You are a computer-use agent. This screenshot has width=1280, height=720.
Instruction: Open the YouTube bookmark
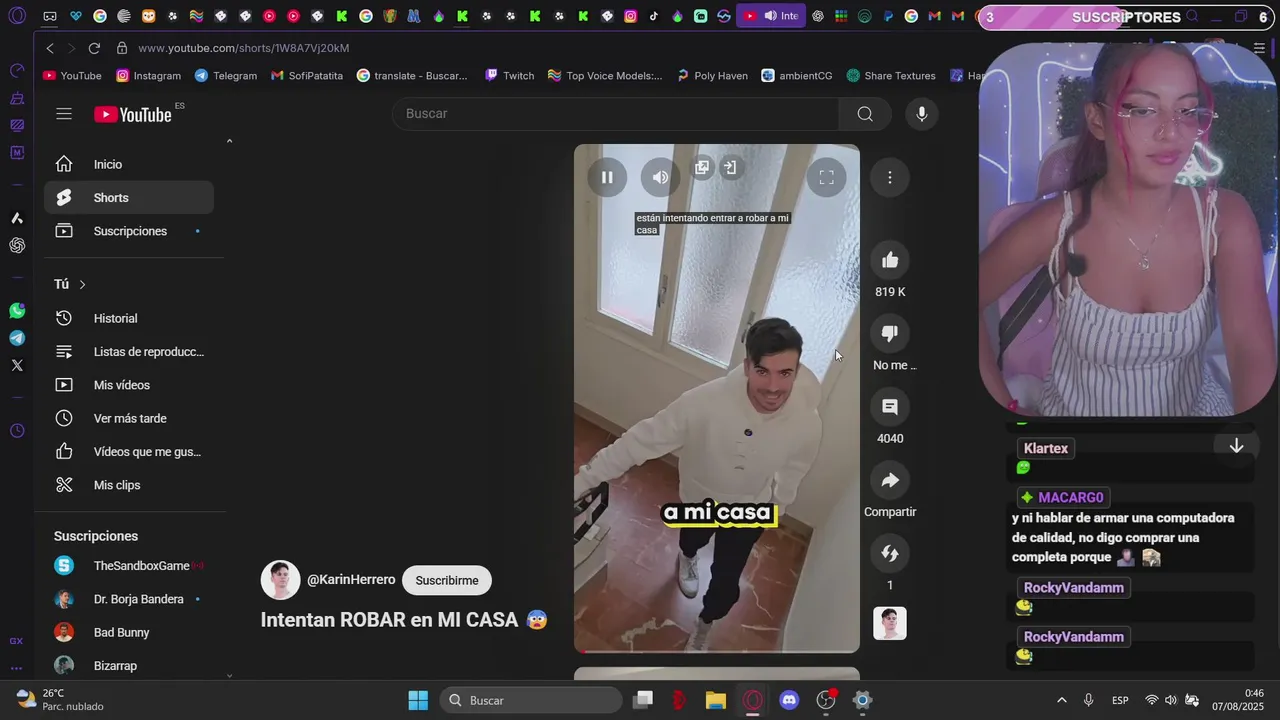click(72, 76)
